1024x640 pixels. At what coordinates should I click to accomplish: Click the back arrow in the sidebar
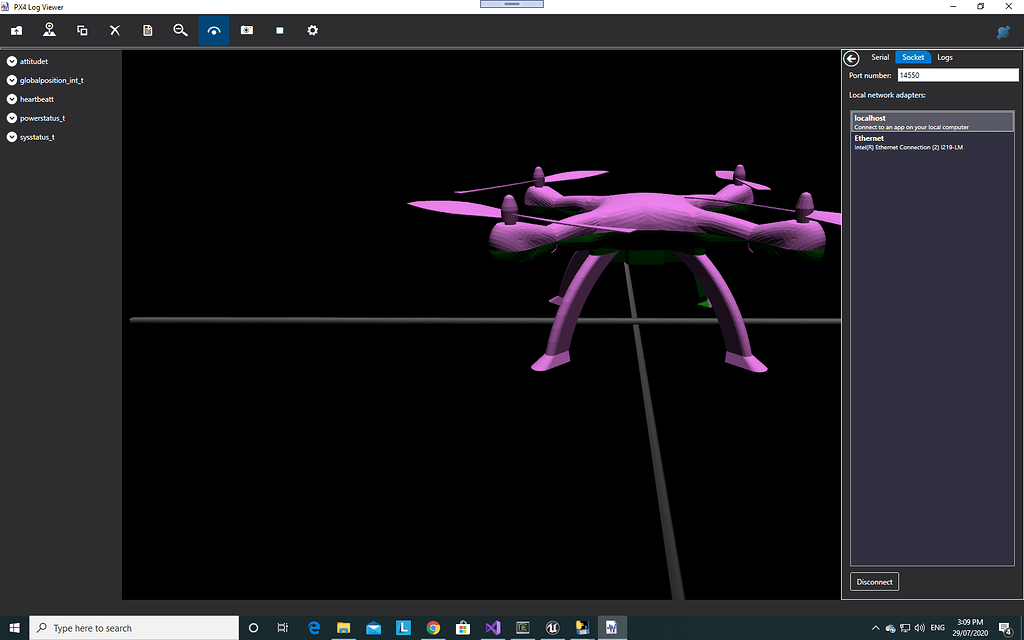point(851,58)
